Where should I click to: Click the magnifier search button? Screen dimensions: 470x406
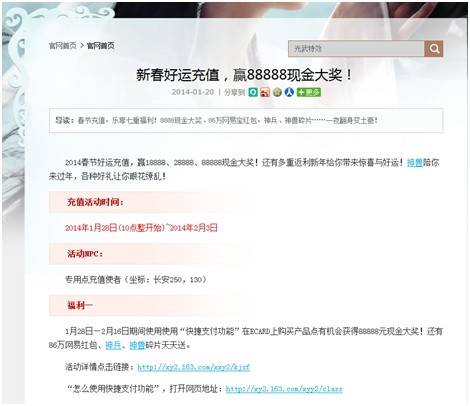click(434, 49)
